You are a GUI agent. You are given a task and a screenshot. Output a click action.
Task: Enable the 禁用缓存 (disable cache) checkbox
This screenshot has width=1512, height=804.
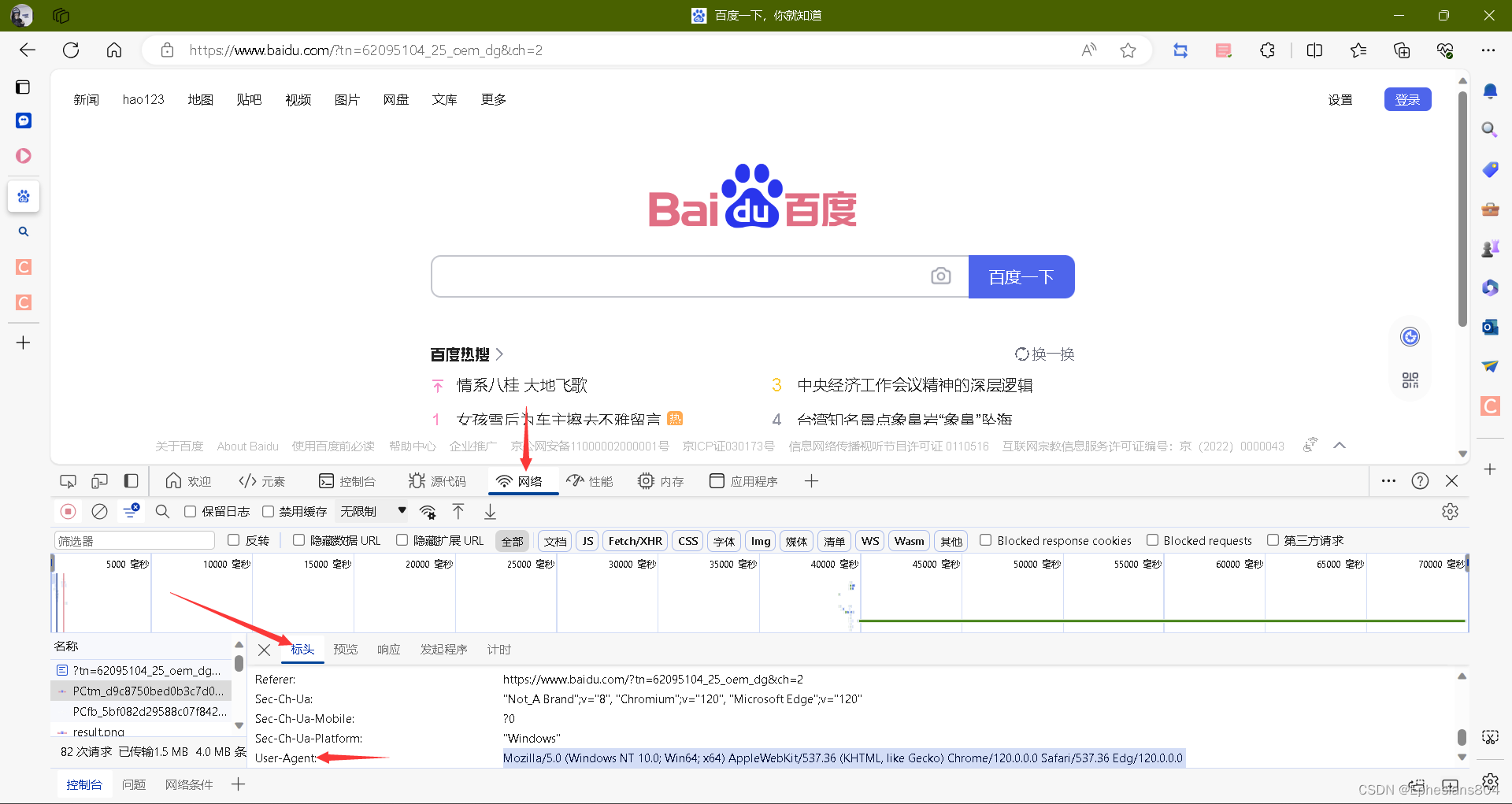coord(269,511)
